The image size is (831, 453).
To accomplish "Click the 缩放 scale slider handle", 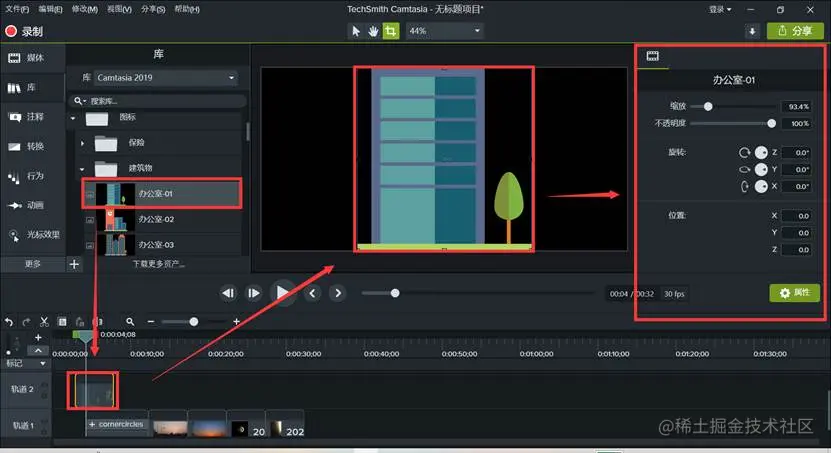I will pyautogui.click(x=708, y=106).
